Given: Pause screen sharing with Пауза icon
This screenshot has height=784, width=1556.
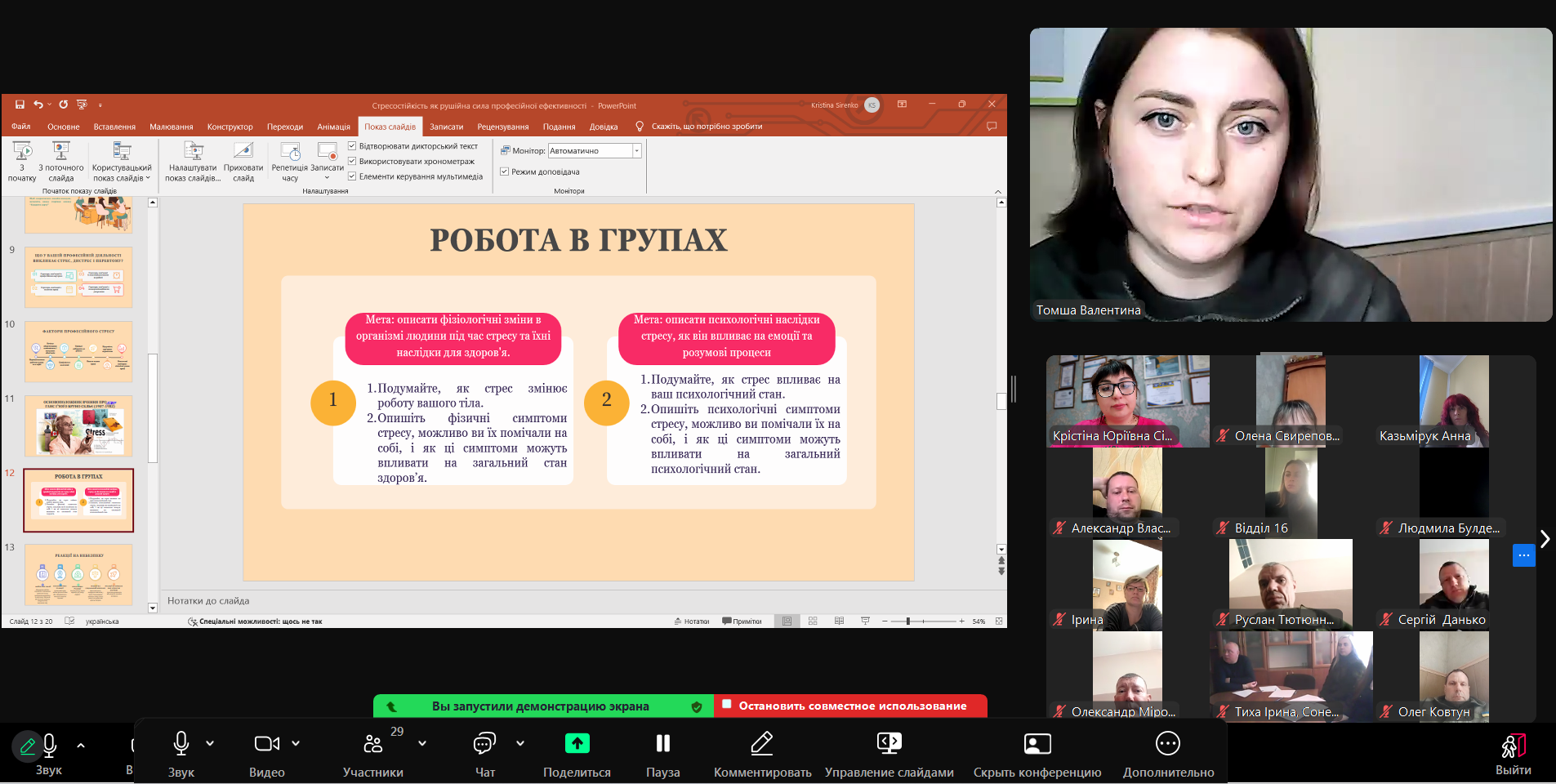Looking at the screenshot, I should [x=662, y=743].
